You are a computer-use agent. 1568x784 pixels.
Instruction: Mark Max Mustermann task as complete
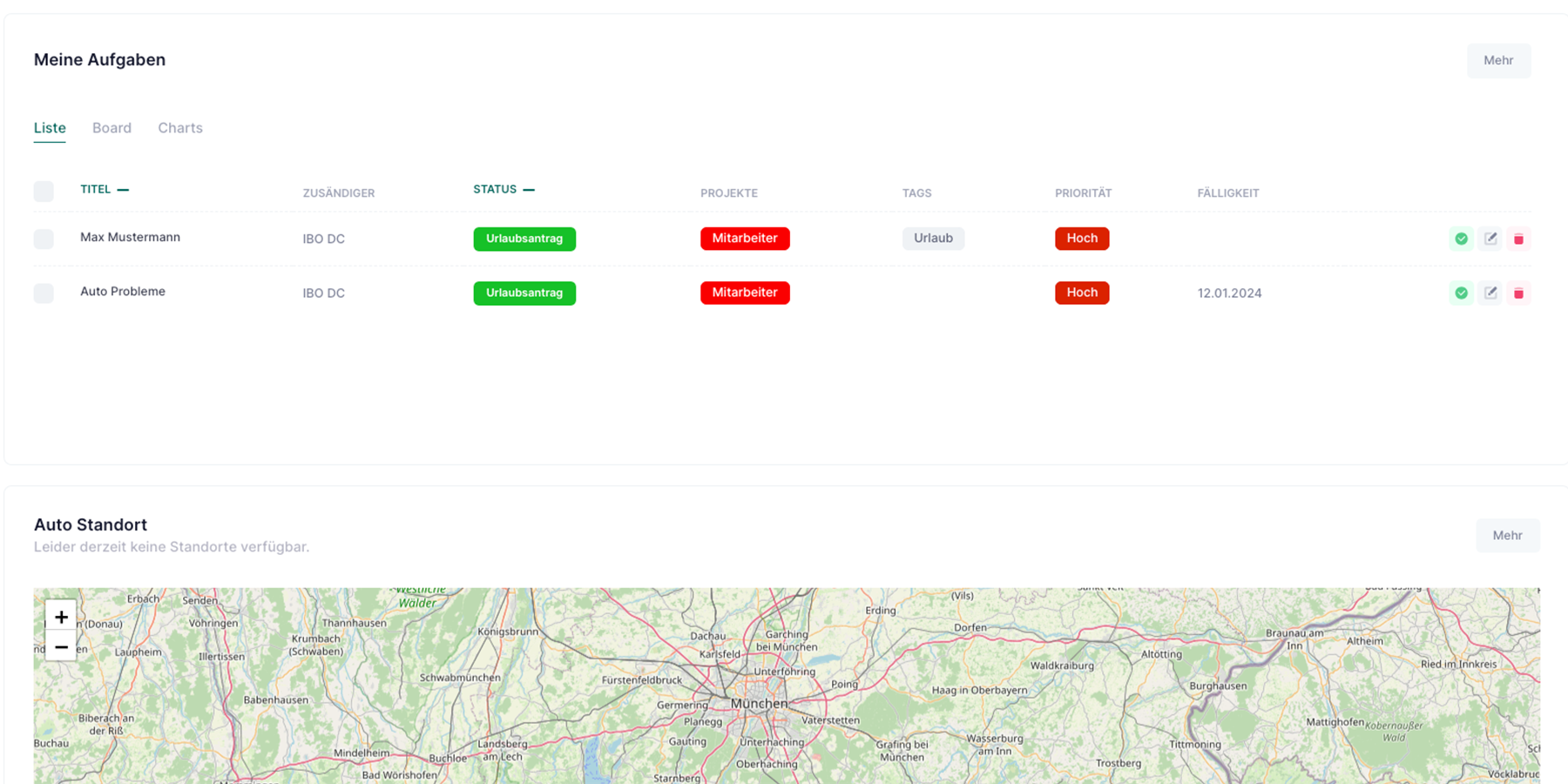click(x=1461, y=239)
